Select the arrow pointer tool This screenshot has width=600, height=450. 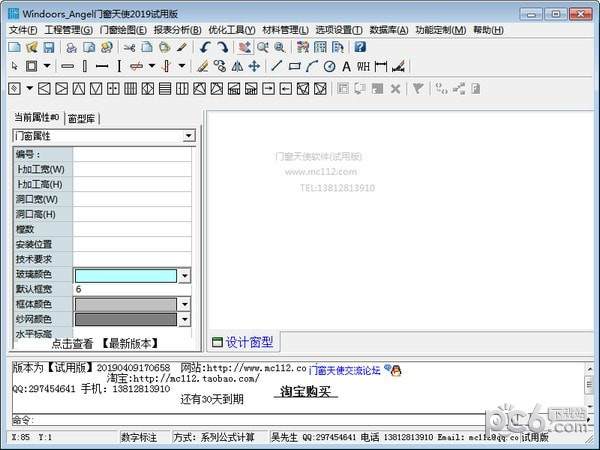click(13, 67)
